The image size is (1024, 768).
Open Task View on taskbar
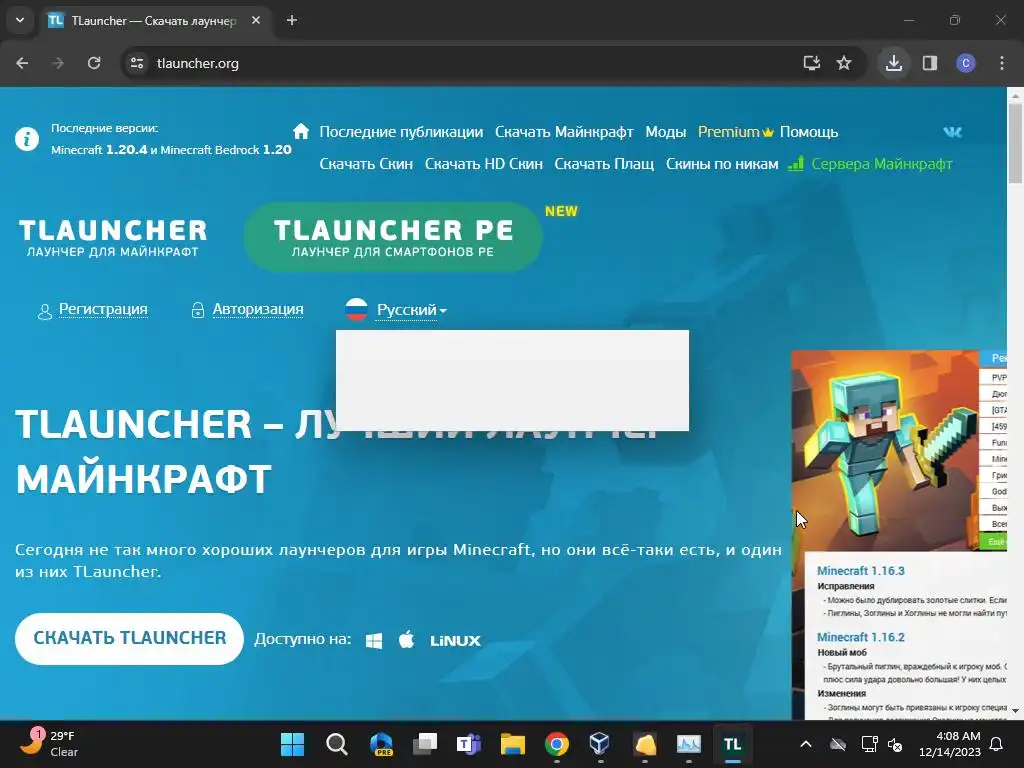[x=425, y=744]
